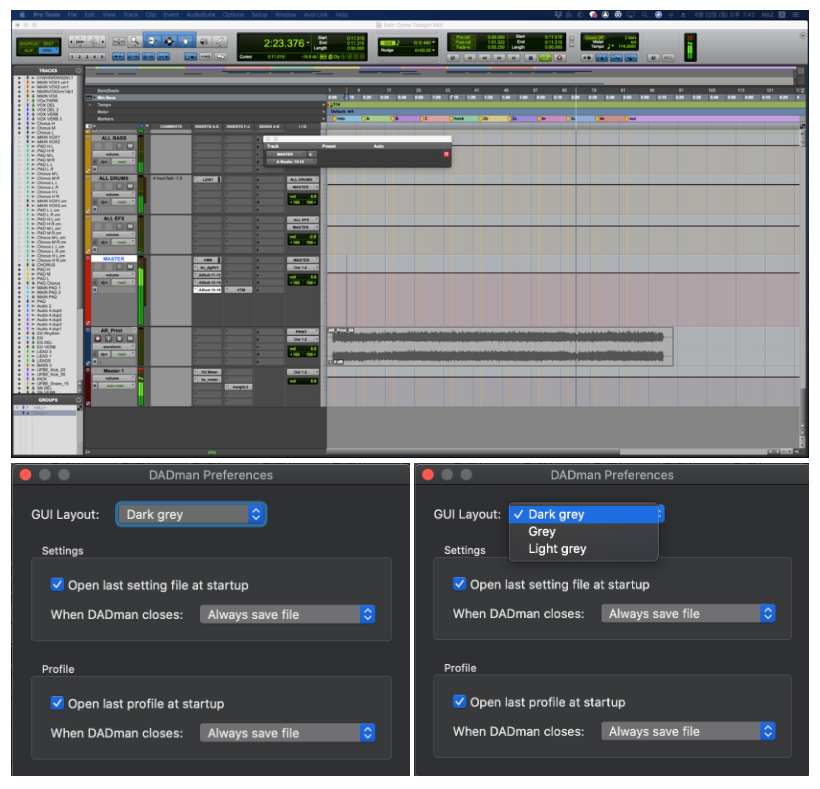This screenshot has width=820, height=789.
Task: Open Profile 'When DADman closes' dropdown in left window
Action: [288, 733]
